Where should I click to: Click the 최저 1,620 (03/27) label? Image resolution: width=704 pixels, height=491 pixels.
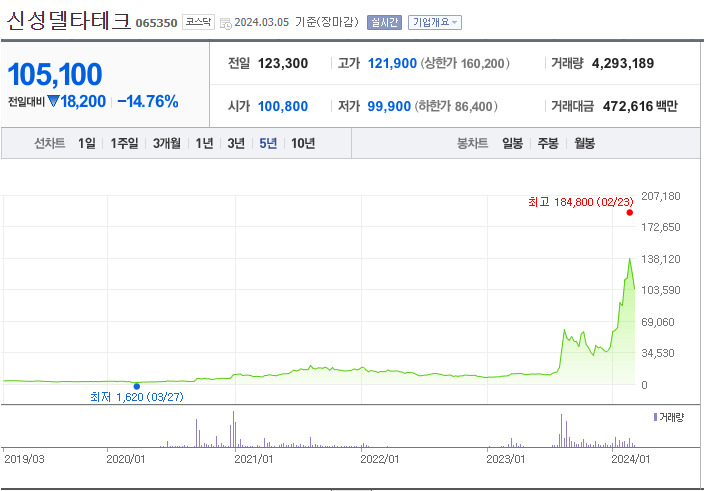(136, 397)
